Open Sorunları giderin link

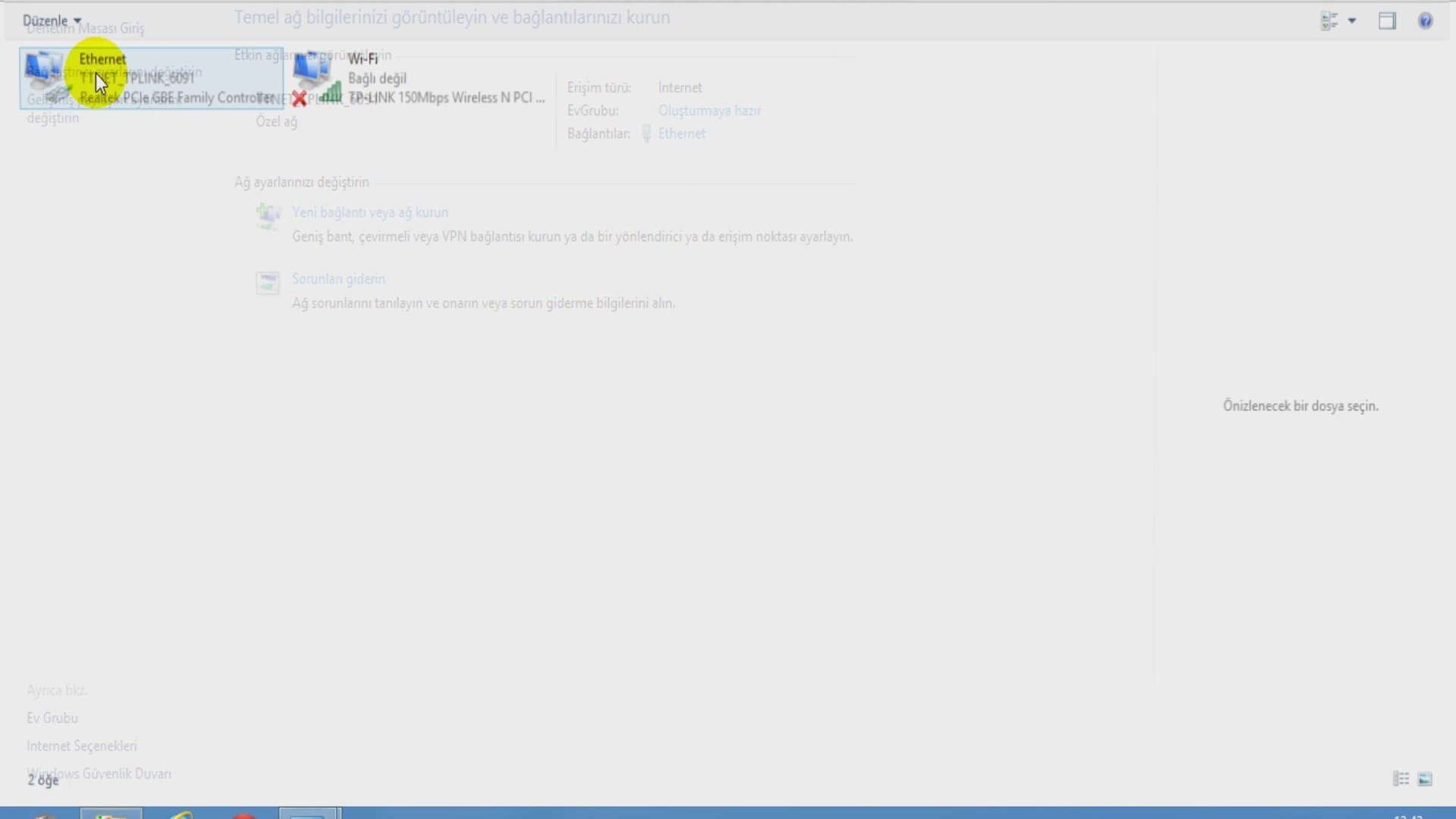338,279
